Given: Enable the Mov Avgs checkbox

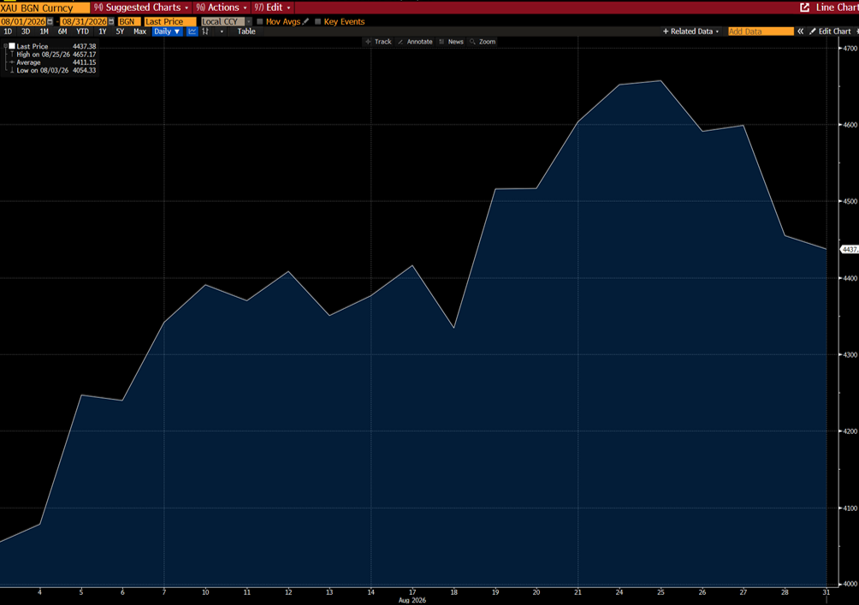Looking at the screenshot, I should [x=260, y=21].
